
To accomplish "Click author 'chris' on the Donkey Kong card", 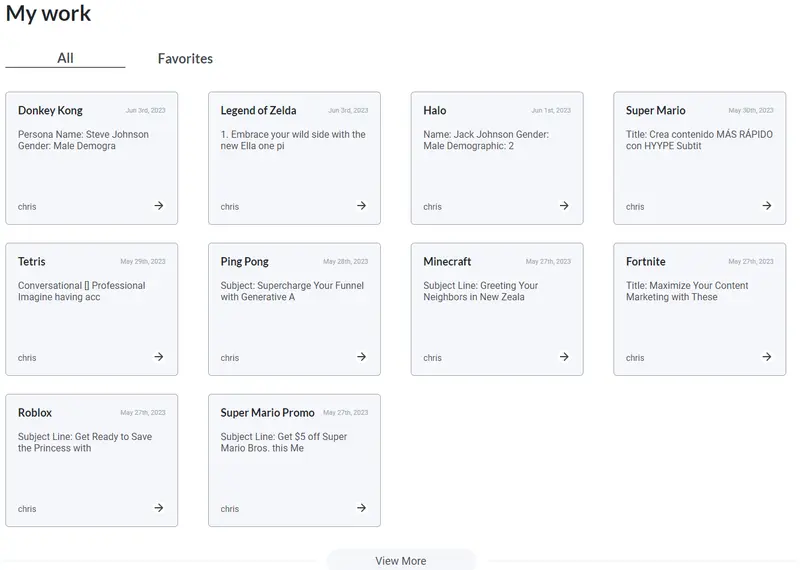I will pos(27,207).
